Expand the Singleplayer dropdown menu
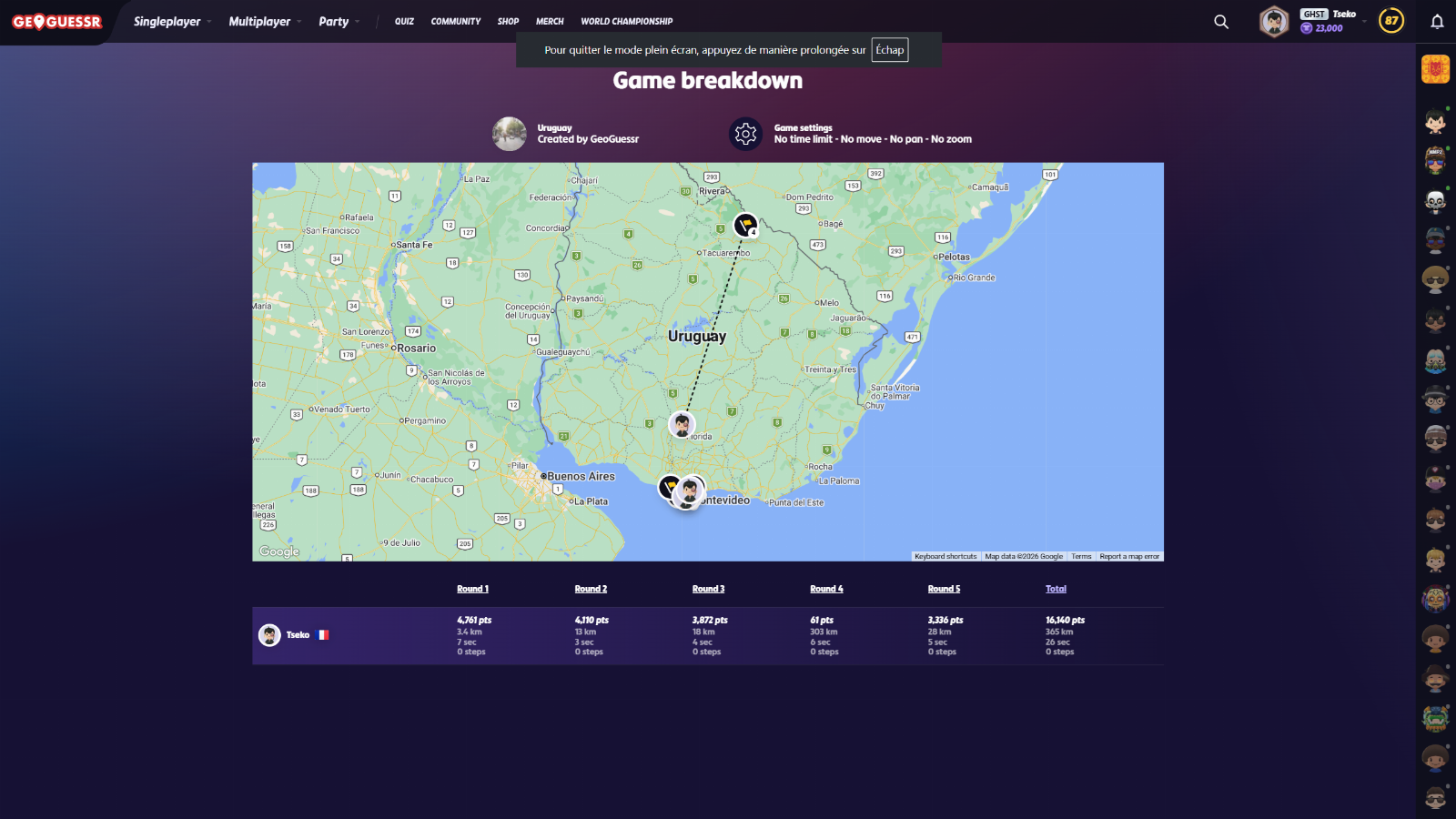Screen dimensions: 1456x819 point(172,21)
